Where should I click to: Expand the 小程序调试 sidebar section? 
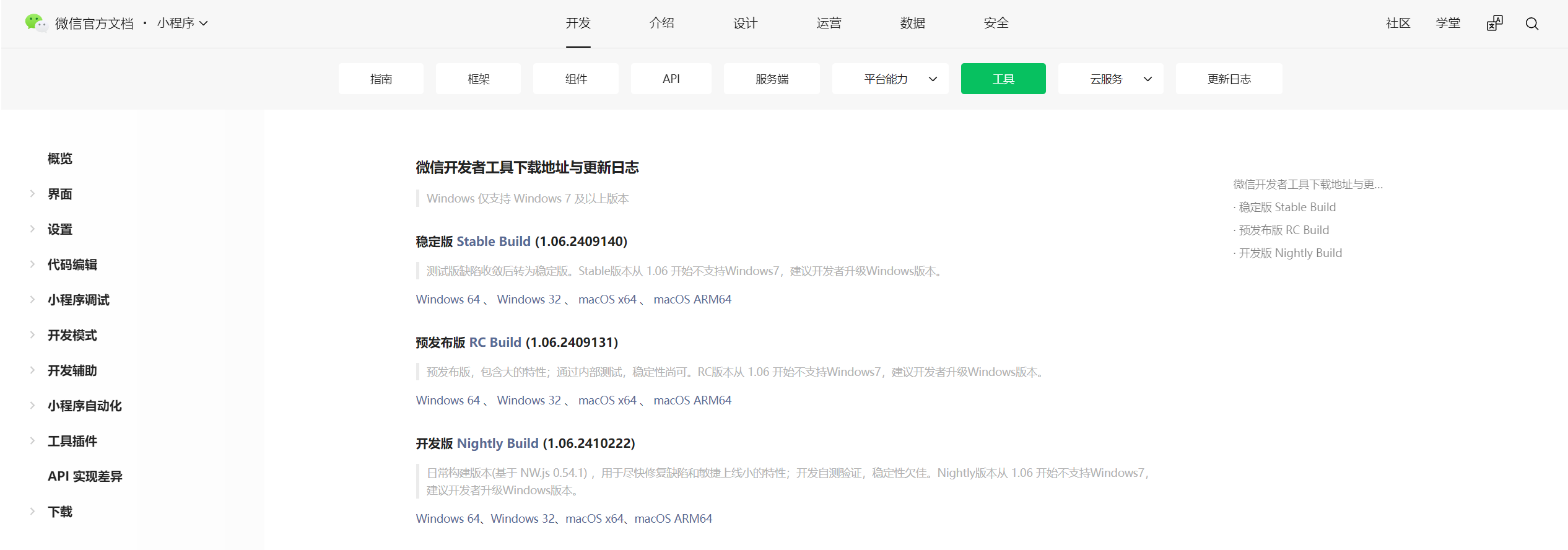tap(32, 300)
